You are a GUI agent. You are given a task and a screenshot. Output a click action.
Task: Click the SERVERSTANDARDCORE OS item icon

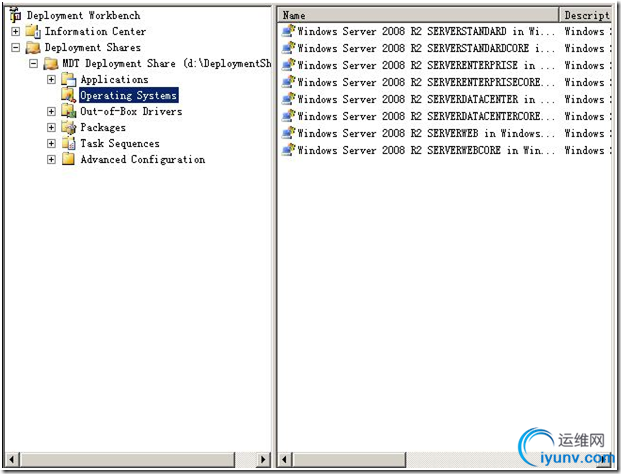point(288,48)
